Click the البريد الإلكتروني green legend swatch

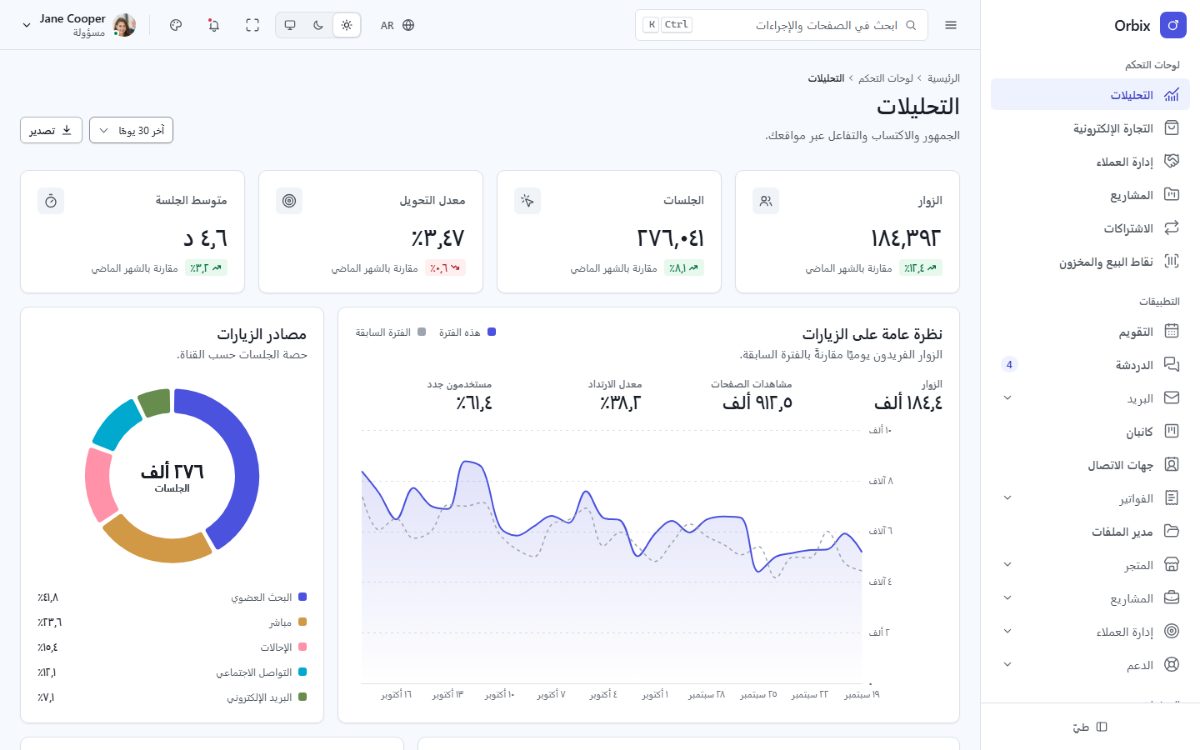302,697
